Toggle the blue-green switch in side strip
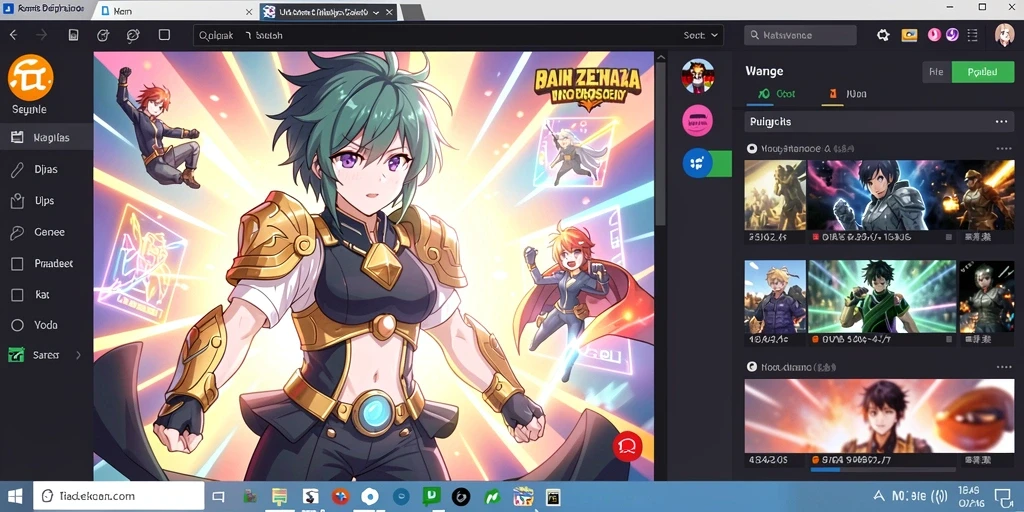Viewport: 1024px width, 512px height. click(707, 163)
